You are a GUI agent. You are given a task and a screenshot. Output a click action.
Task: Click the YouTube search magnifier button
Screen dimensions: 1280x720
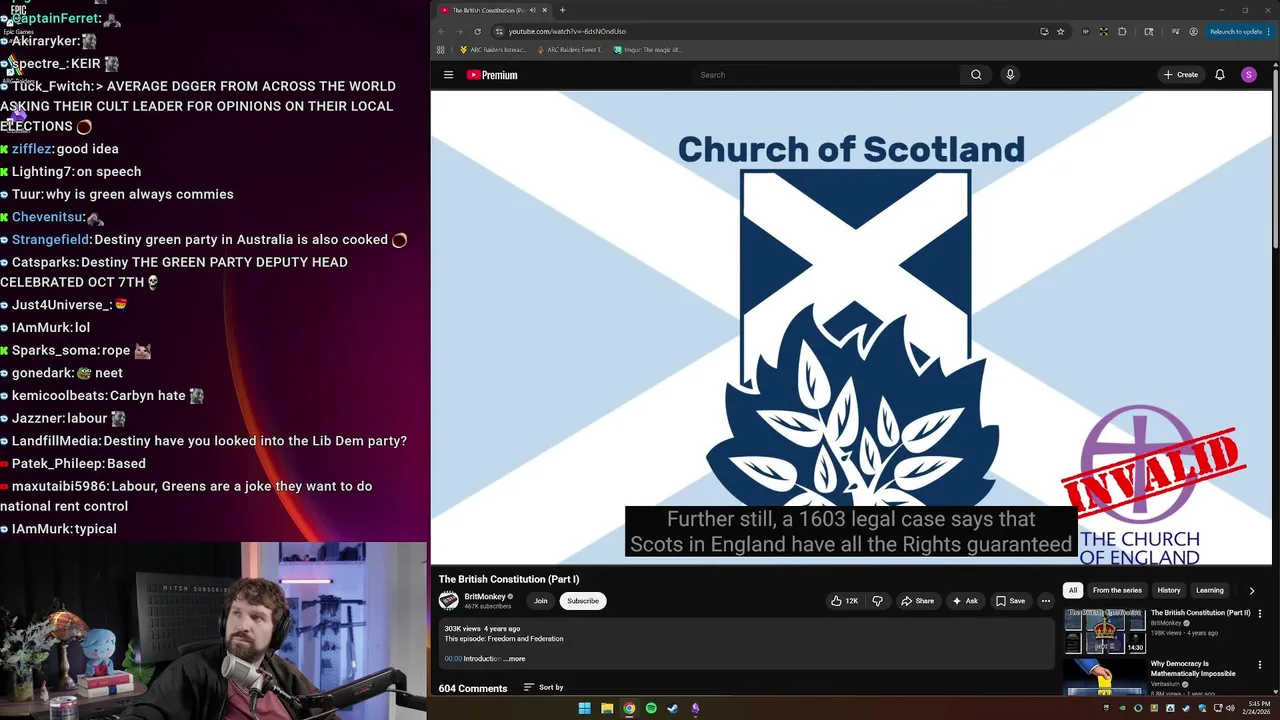976,75
